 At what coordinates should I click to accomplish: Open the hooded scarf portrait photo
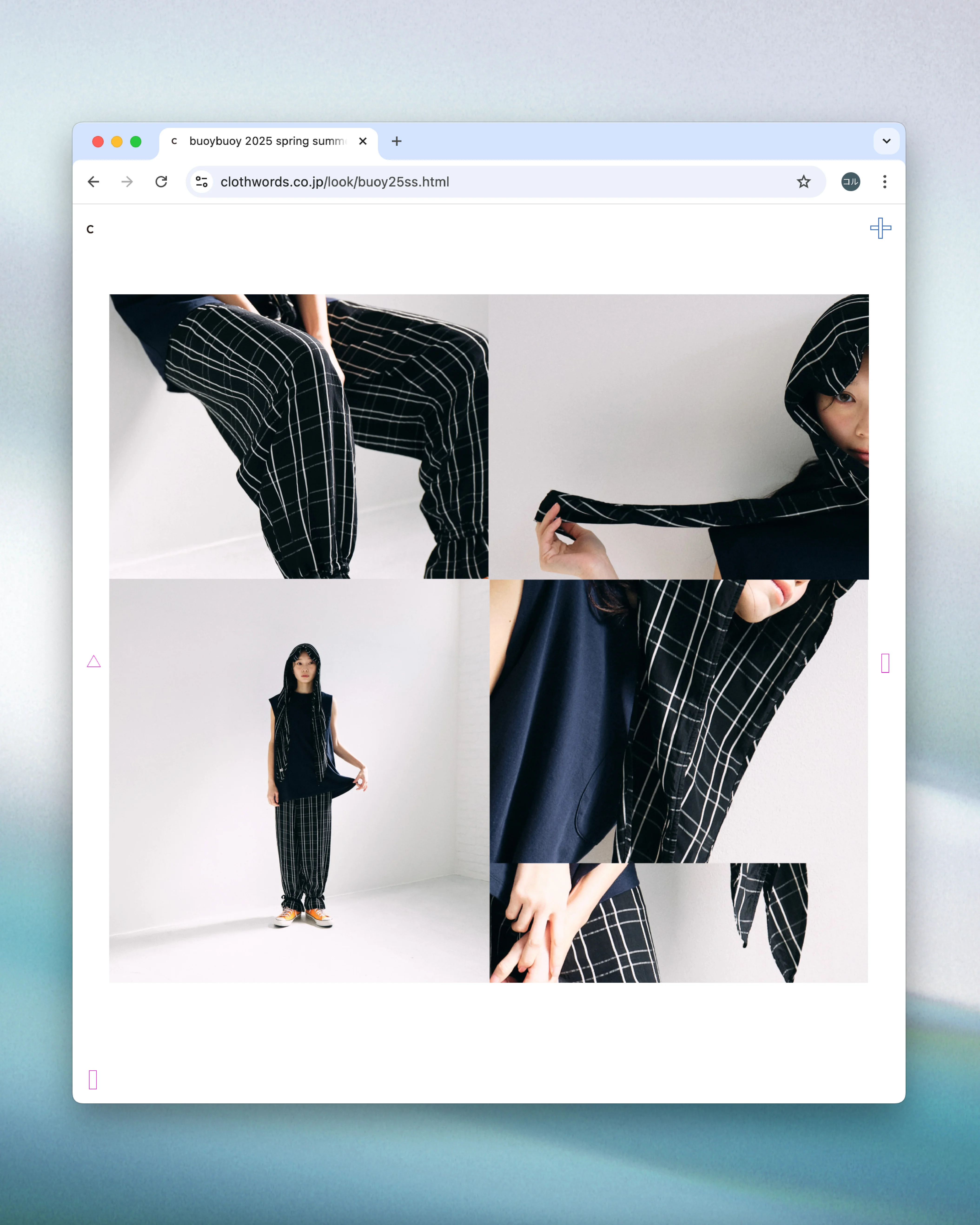click(679, 436)
